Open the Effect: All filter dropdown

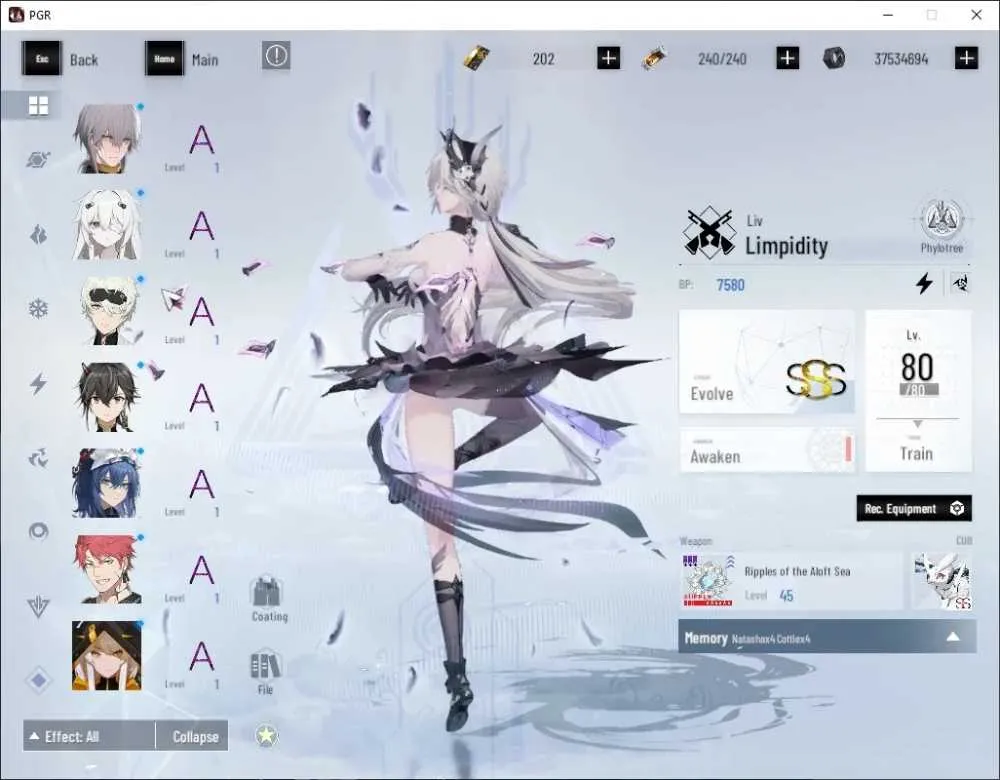pos(89,737)
